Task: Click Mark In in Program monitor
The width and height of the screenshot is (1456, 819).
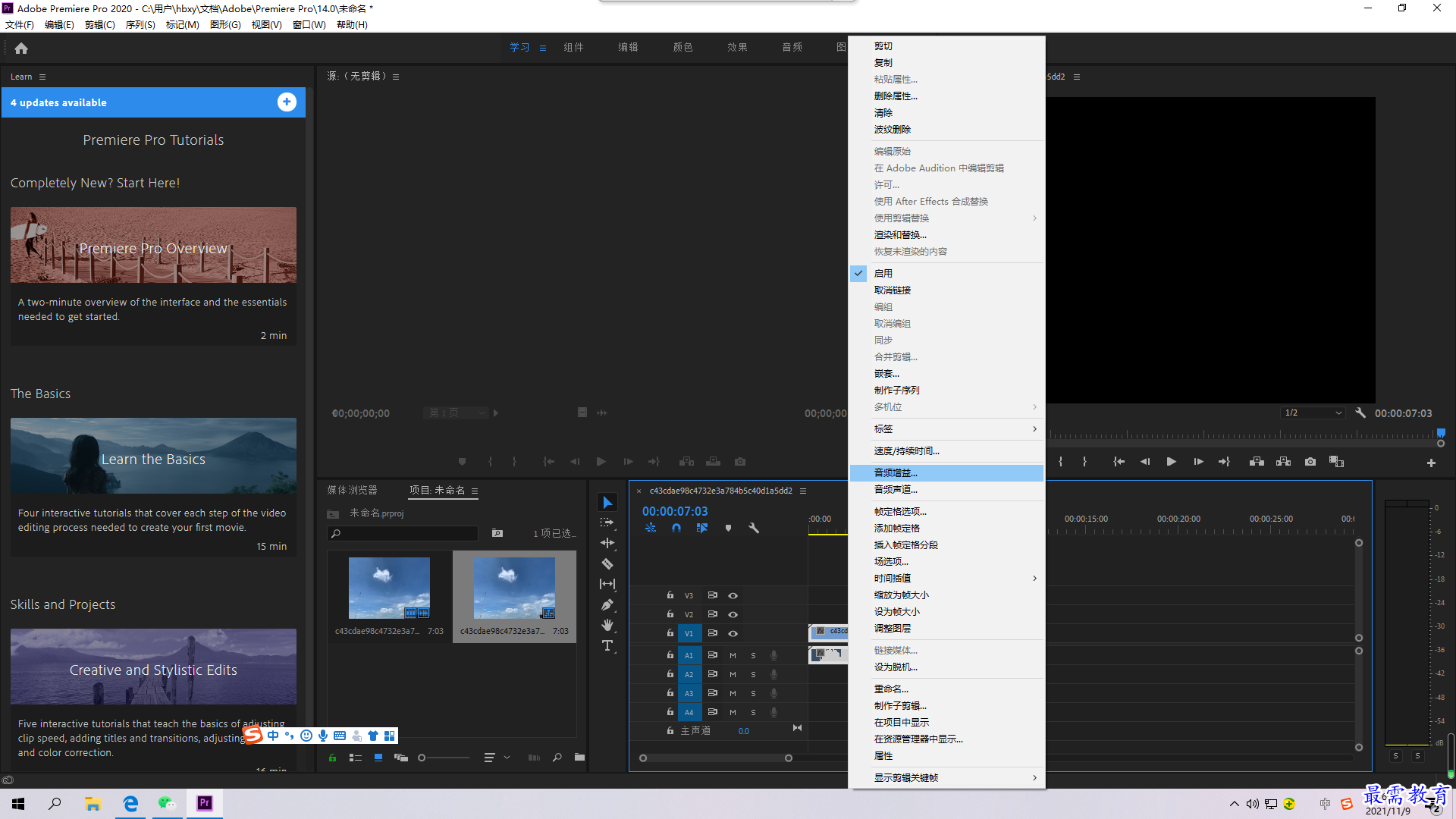Action: tap(1060, 461)
